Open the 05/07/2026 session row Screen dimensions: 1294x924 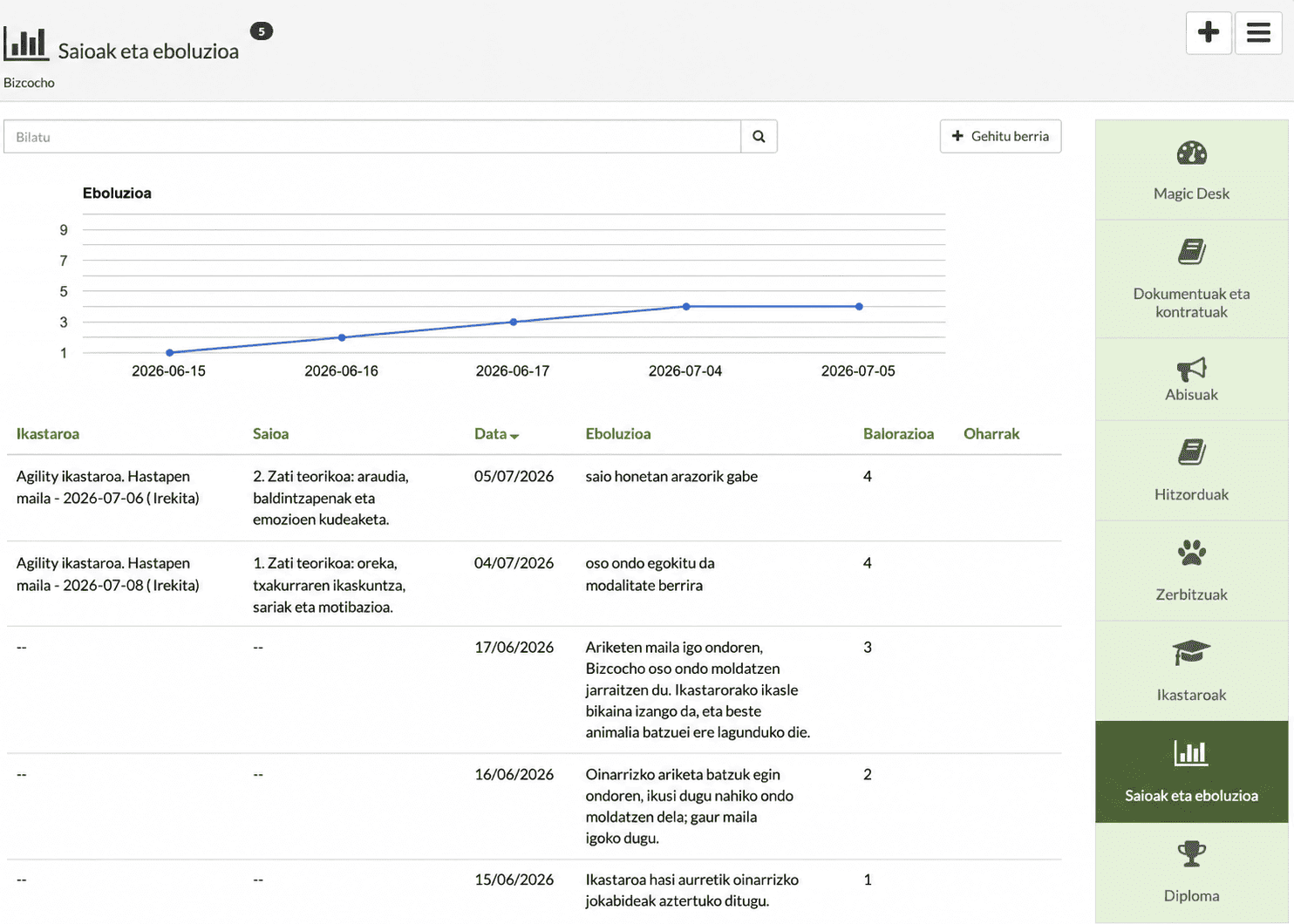pyautogui.click(x=534, y=498)
